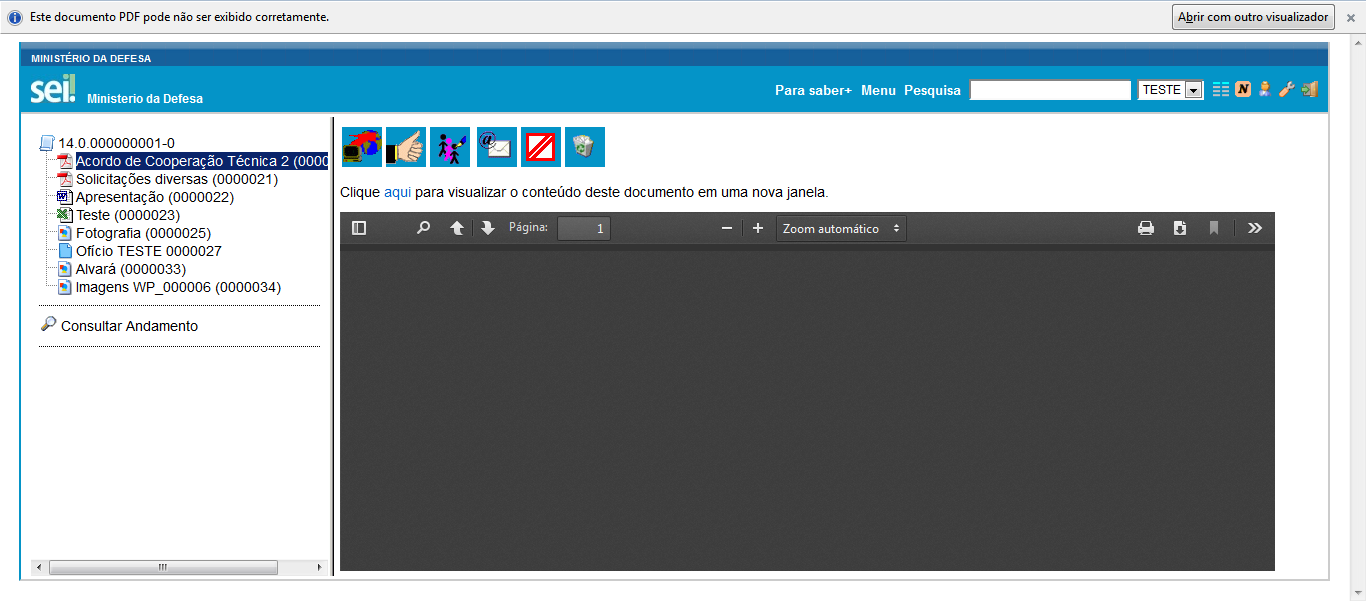Print the PDF using printer icon
The height and width of the screenshot is (601, 1366).
[1146, 228]
